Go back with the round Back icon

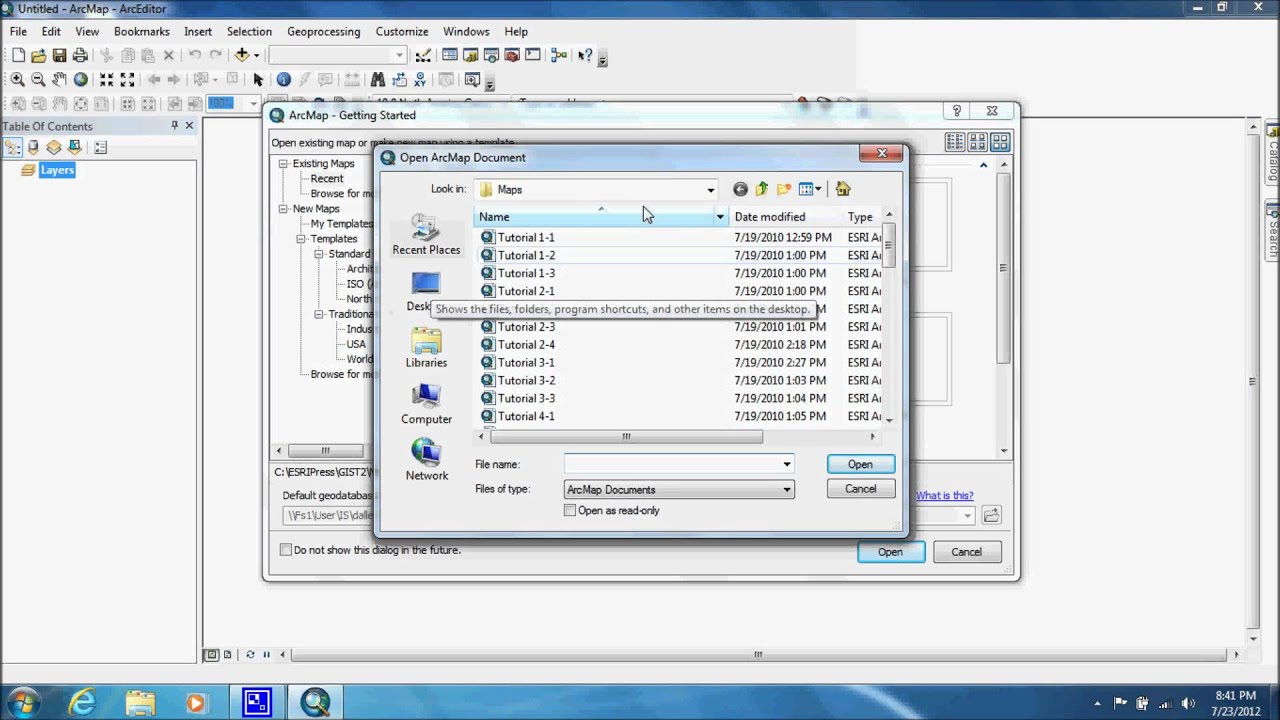click(x=740, y=189)
